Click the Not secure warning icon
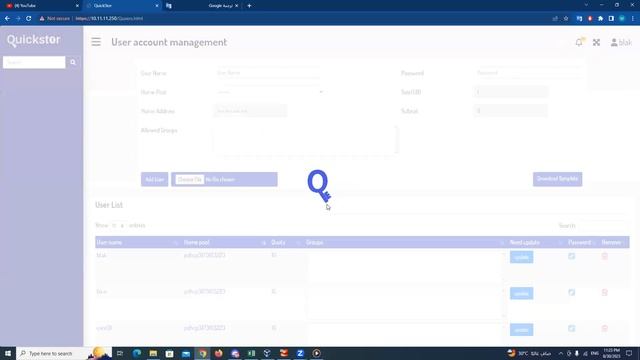 point(42,18)
